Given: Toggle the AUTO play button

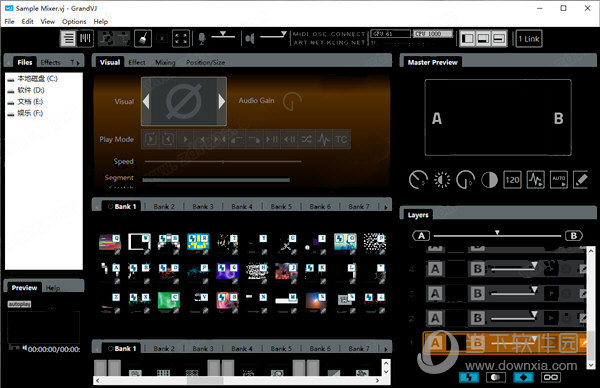Looking at the screenshot, I should (x=559, y=180).
